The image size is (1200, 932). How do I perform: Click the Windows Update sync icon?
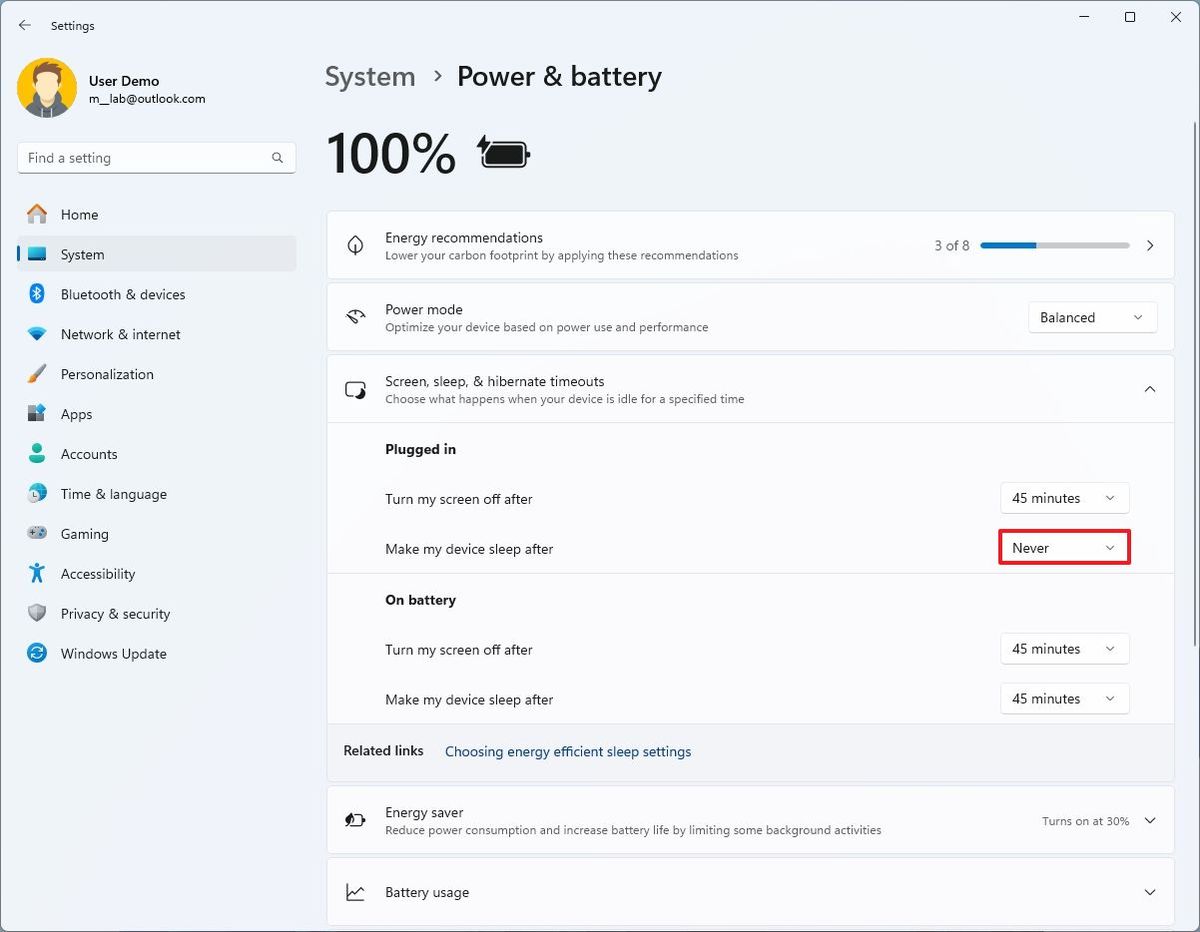pyautogui.click(x=37, y=654)
